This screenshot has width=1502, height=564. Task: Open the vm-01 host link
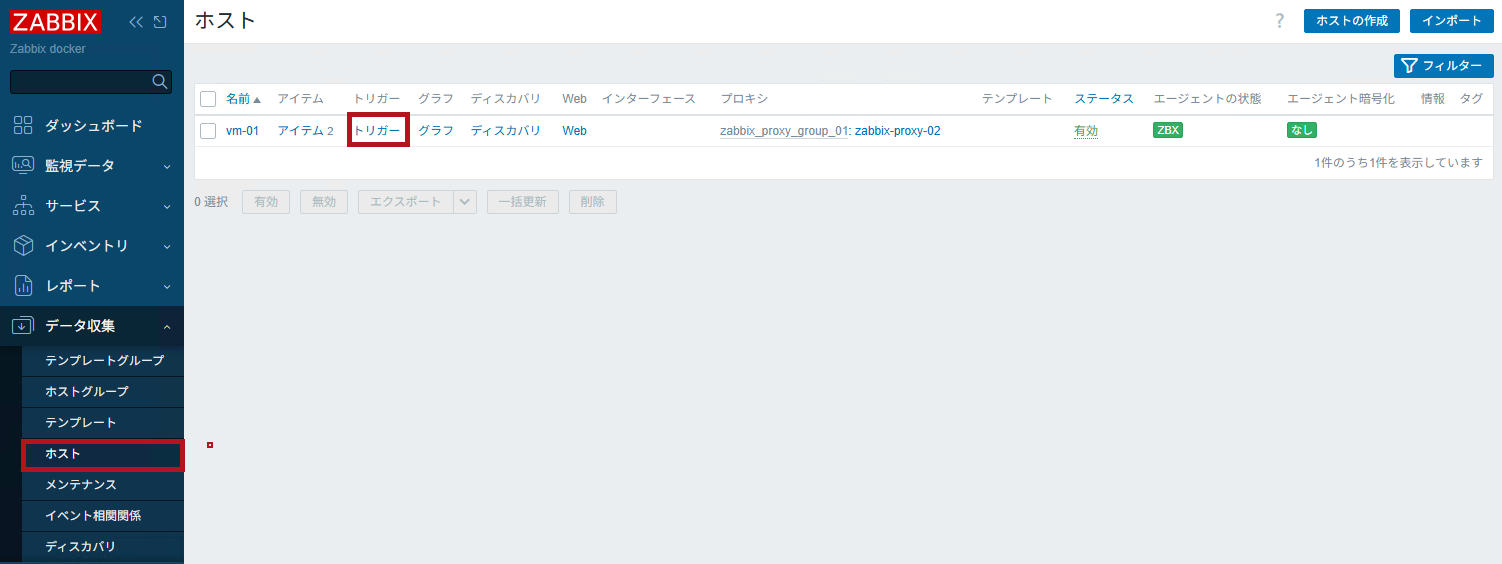click(242, 131)
